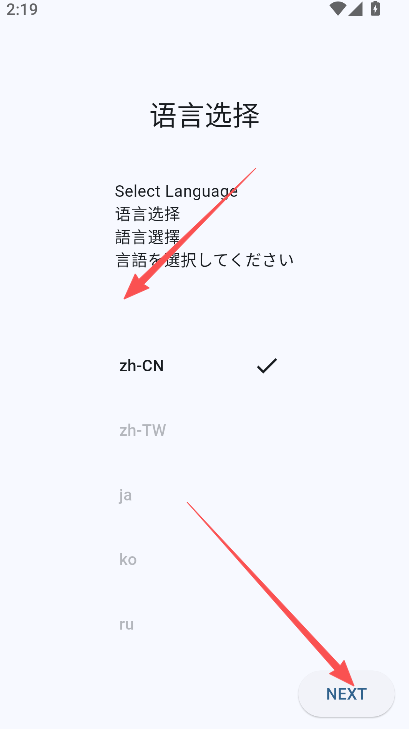
Task: Tap the simplified 语言选择 instruction line
Action: pos(147,214)
